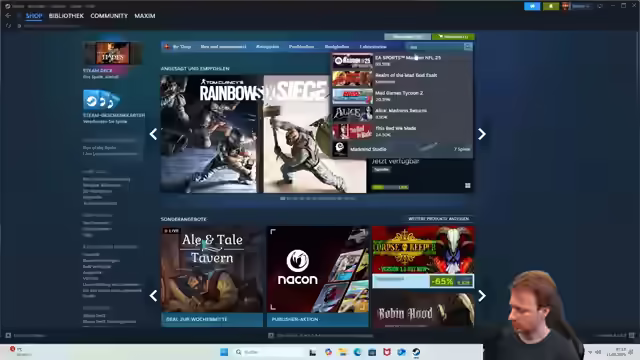Advance Sonderangebote carousel with right arrow
This screenshot has height=360, width=640.
[482, 296]
